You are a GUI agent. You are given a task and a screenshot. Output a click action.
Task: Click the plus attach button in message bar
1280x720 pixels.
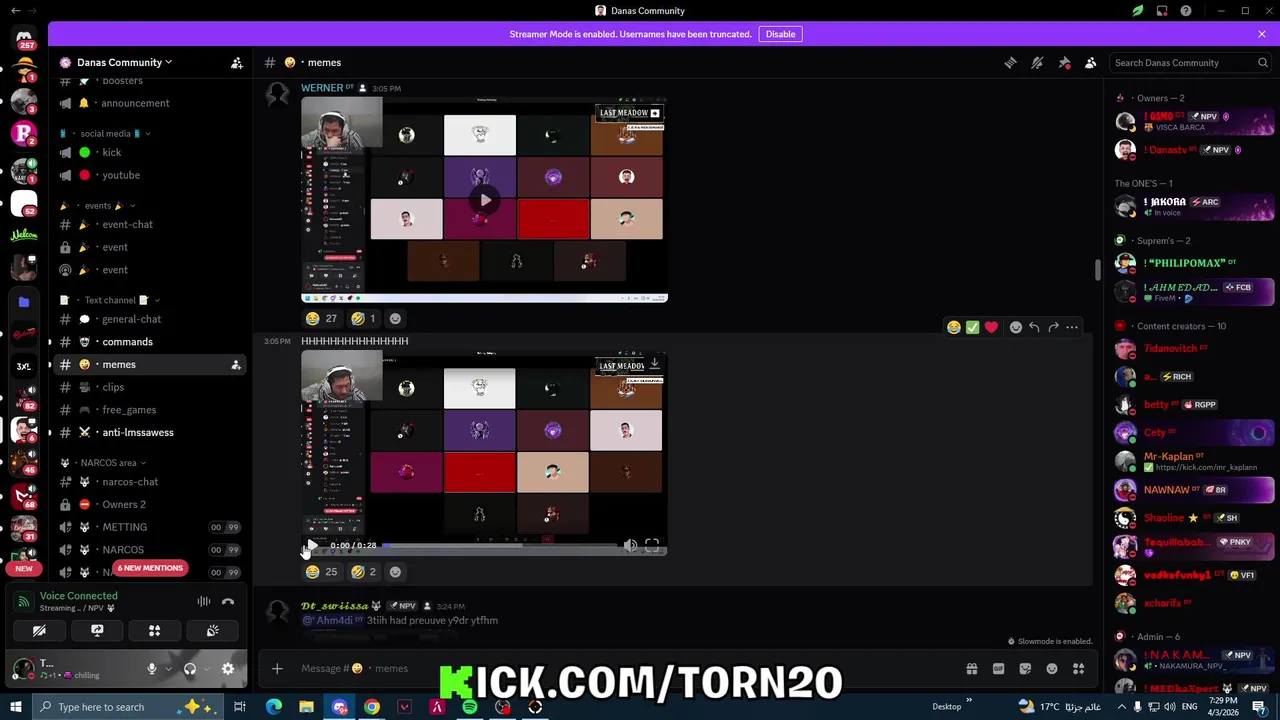tap(277, 669)
